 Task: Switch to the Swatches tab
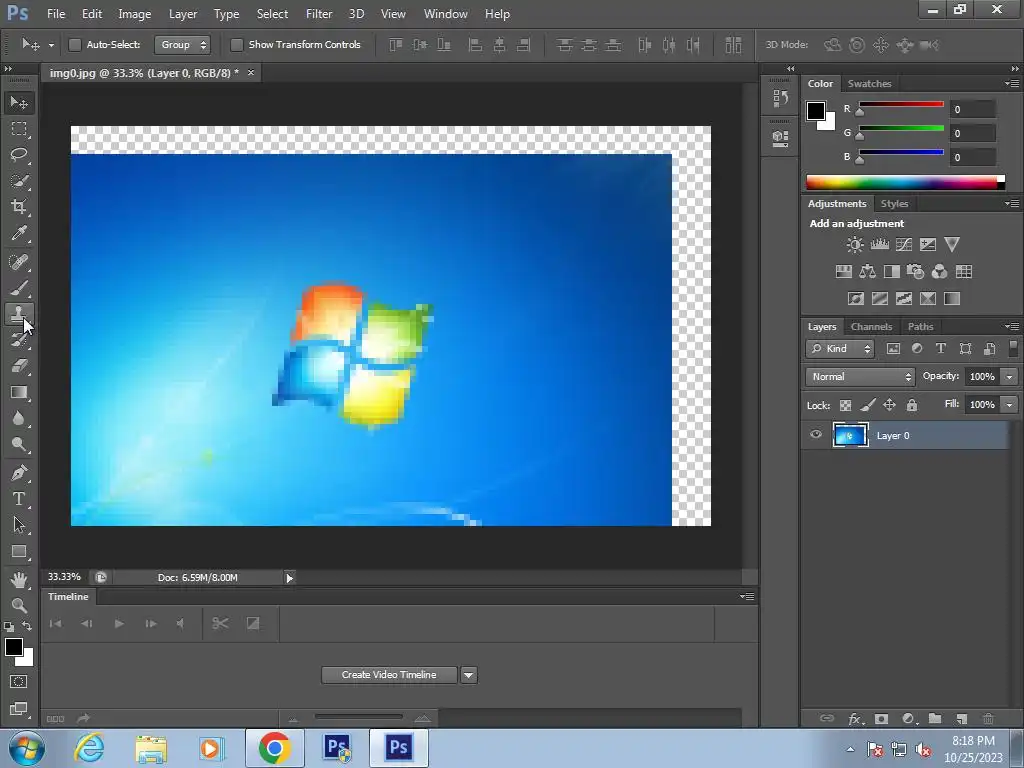pos(869,84)
